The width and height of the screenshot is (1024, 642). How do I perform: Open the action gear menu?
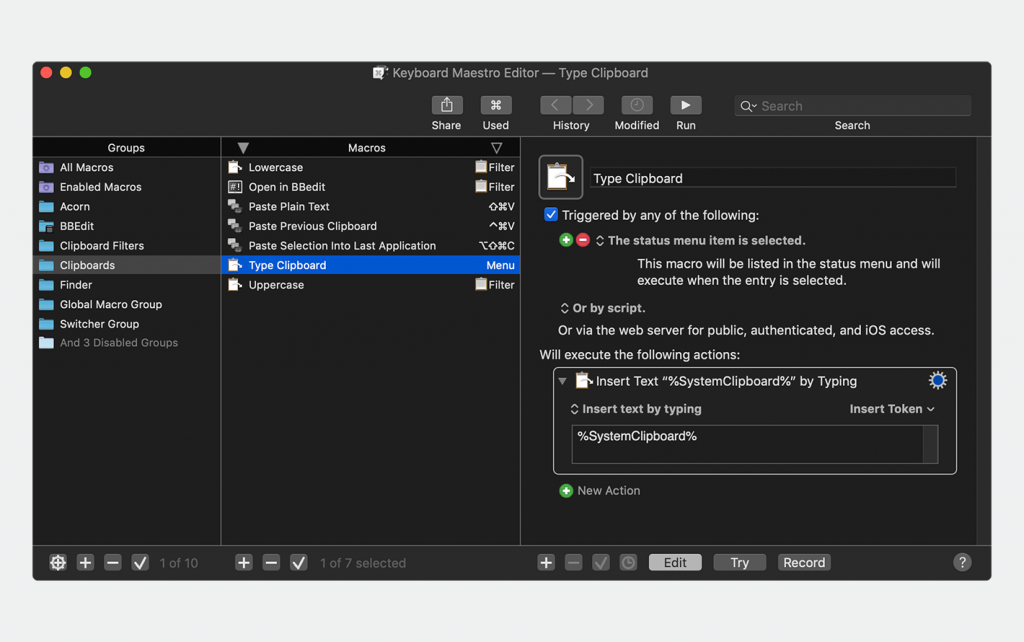[x=937, y=380]
